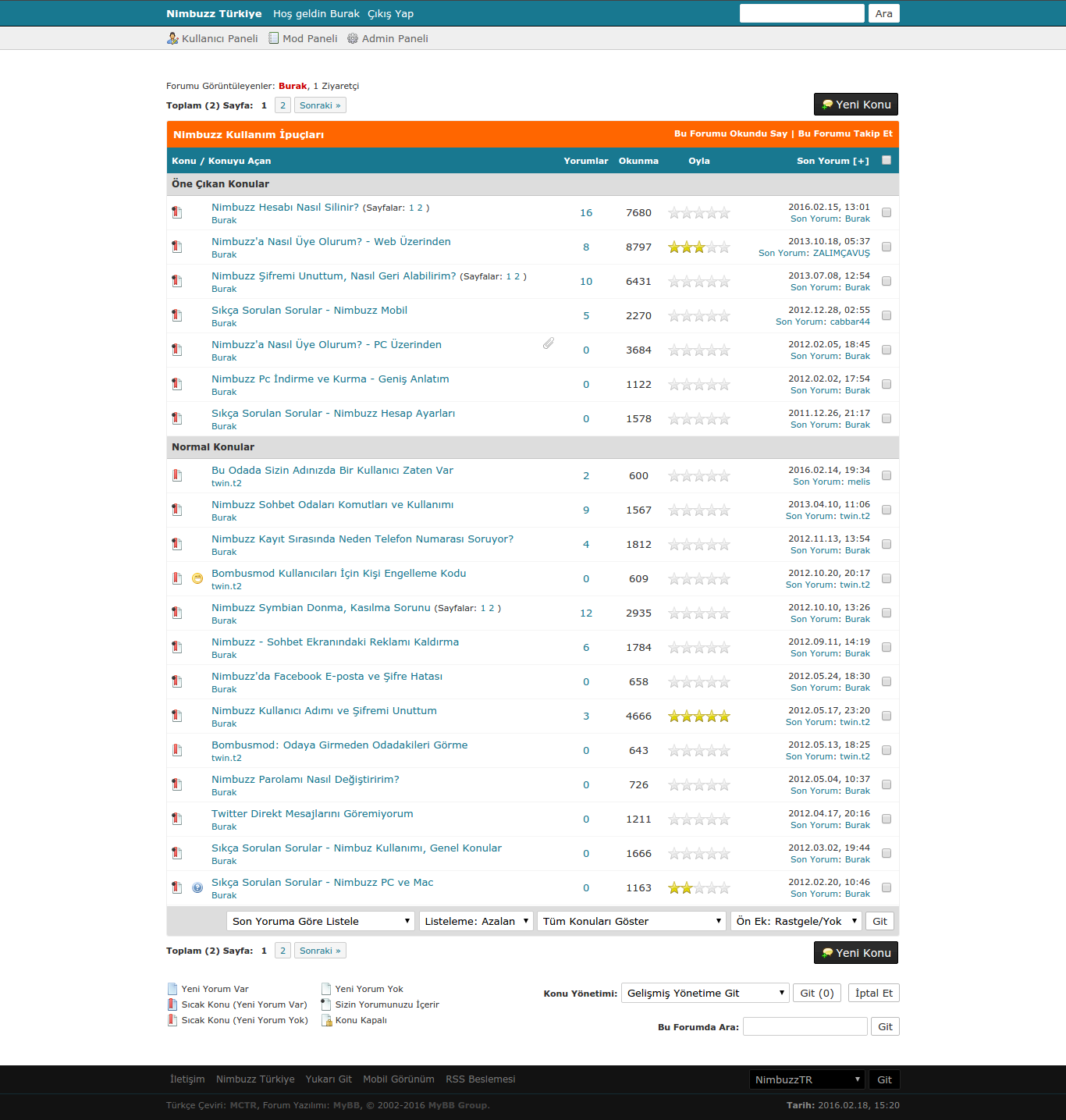The image size is (1066, 1120).
Task: Check the box for Nimbuzz Hesabı Nasıl Silinir topic
Action: pos(887,212)
